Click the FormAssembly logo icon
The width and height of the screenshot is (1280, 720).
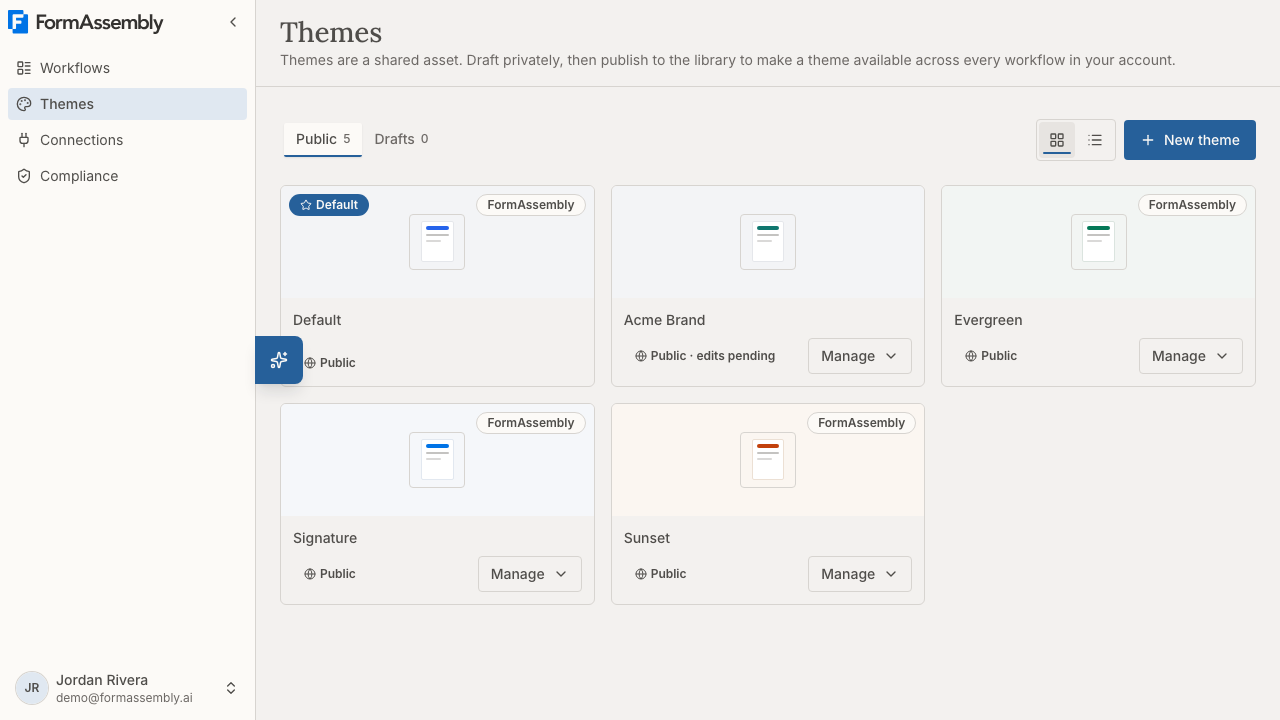coord(18,22)
